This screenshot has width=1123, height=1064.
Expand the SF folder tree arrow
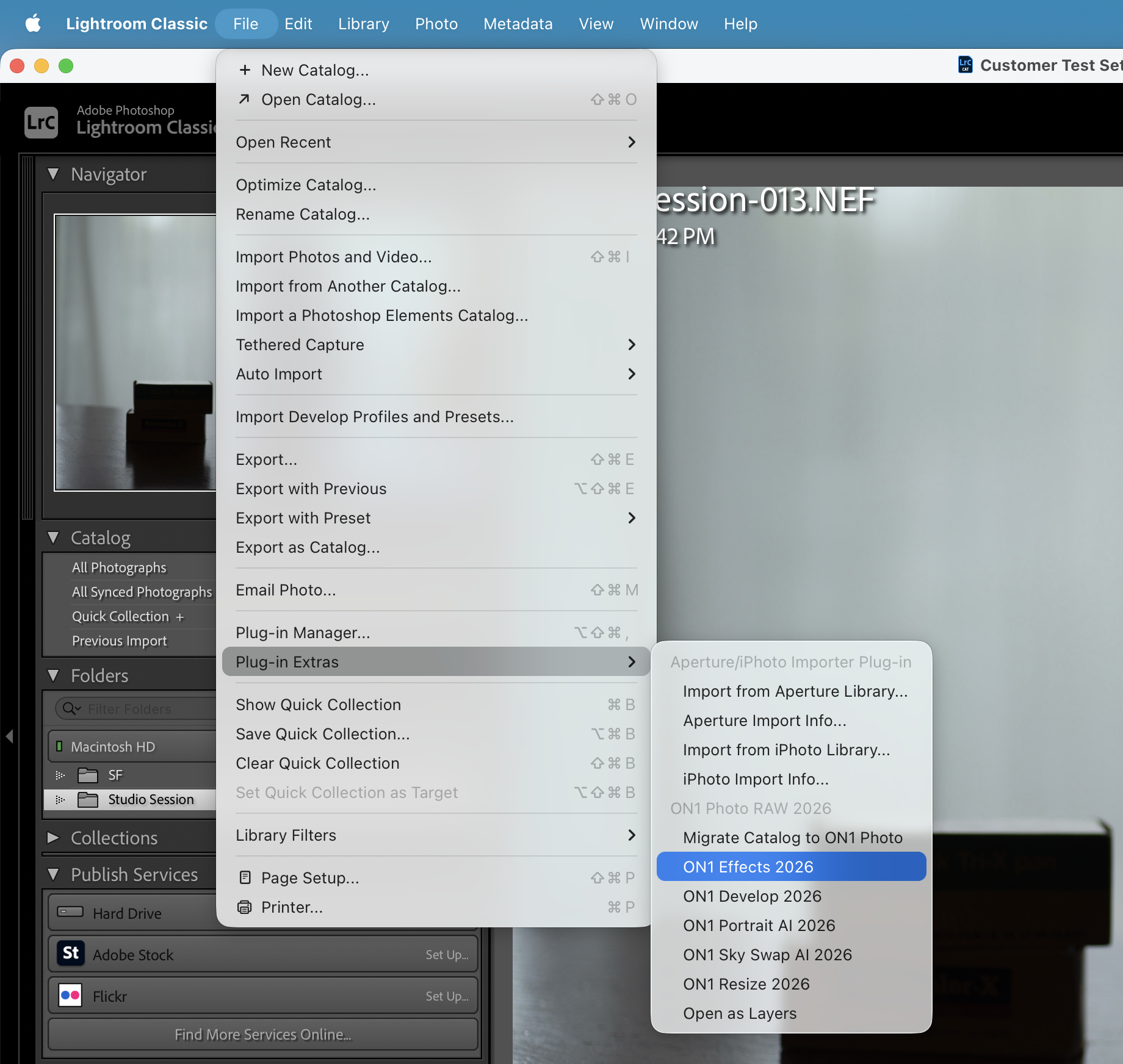[x=60, y=775]
